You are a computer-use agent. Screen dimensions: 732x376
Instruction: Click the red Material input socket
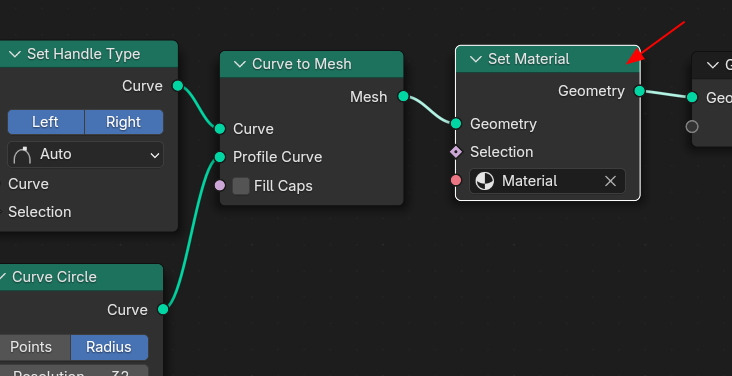click(x=456, y=180)
